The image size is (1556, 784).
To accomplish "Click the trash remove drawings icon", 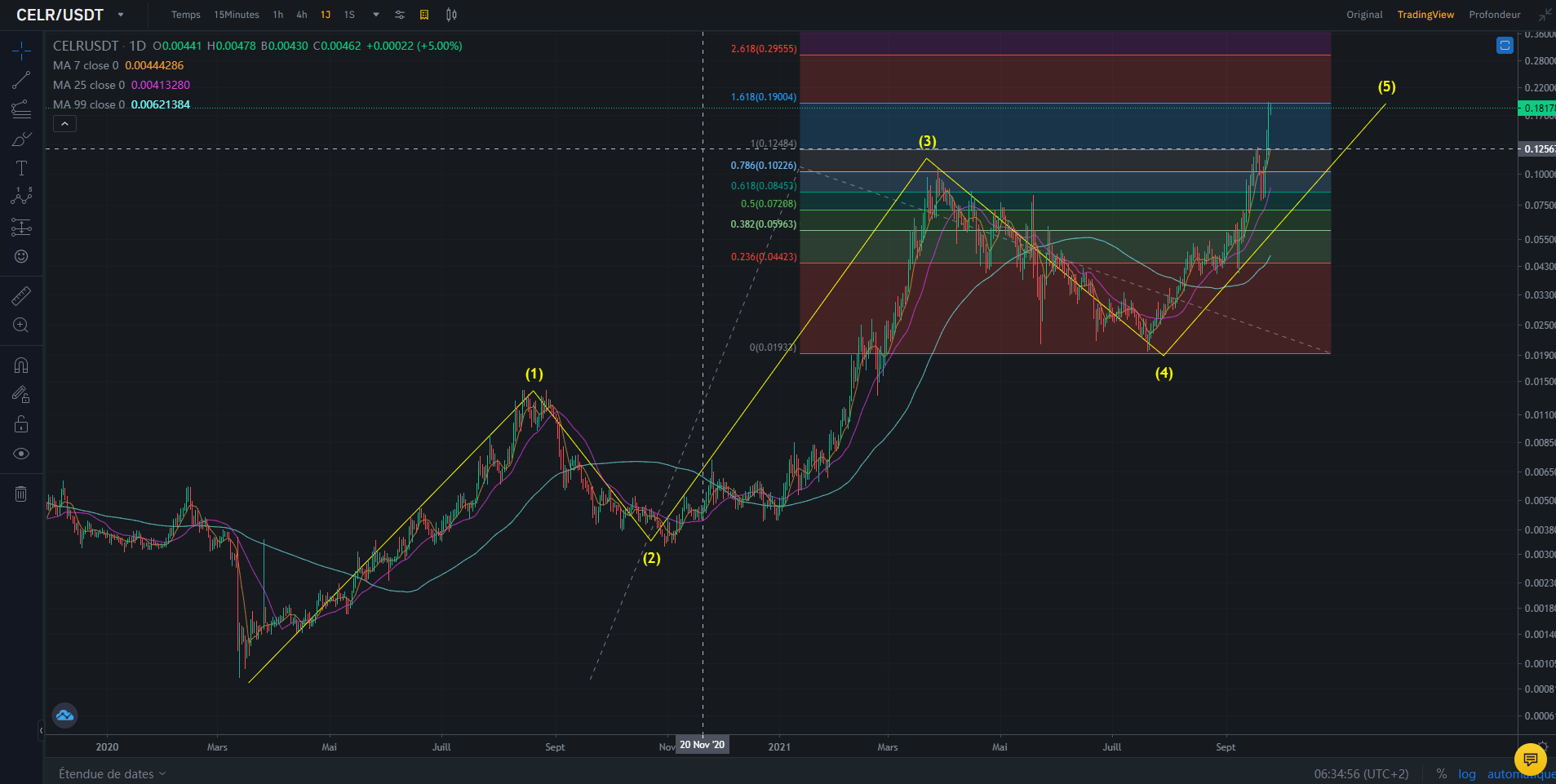I will 21,494.
